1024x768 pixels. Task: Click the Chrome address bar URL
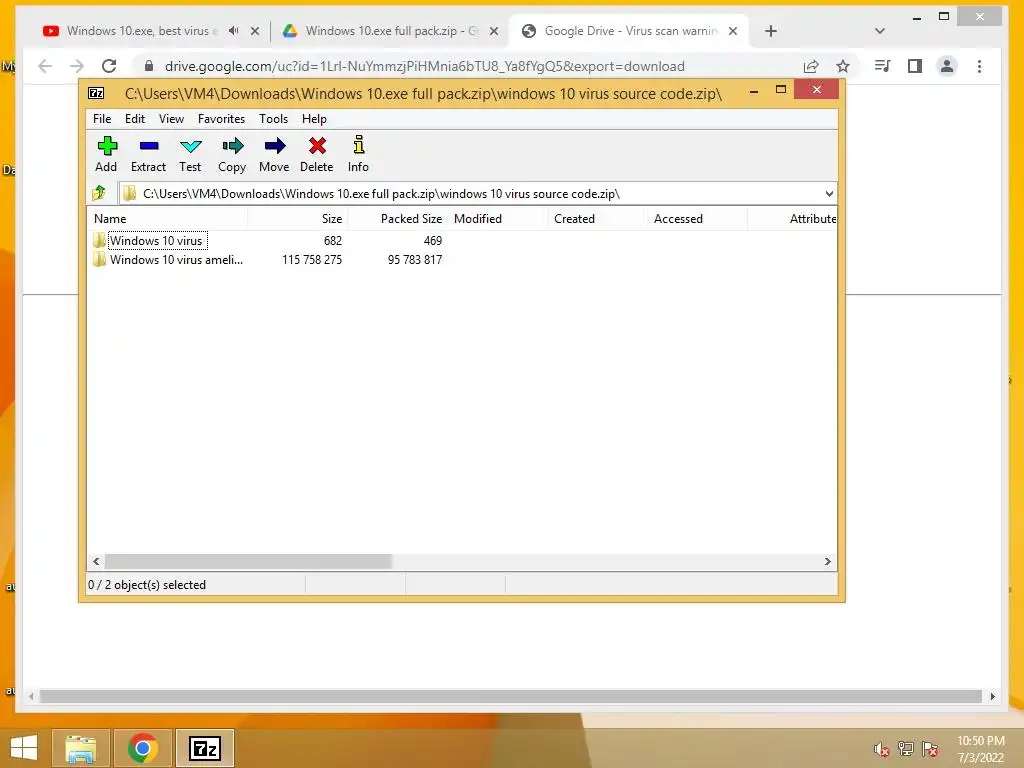click(x=424, y=66)
